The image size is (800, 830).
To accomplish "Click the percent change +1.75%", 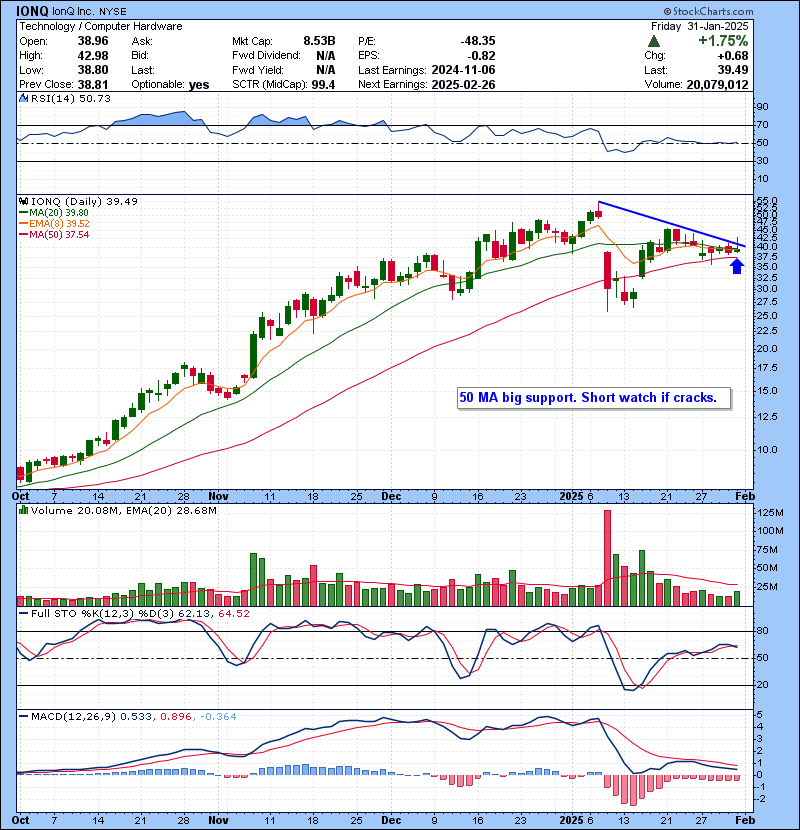I will pyautogui.click(x=723, y=41).
